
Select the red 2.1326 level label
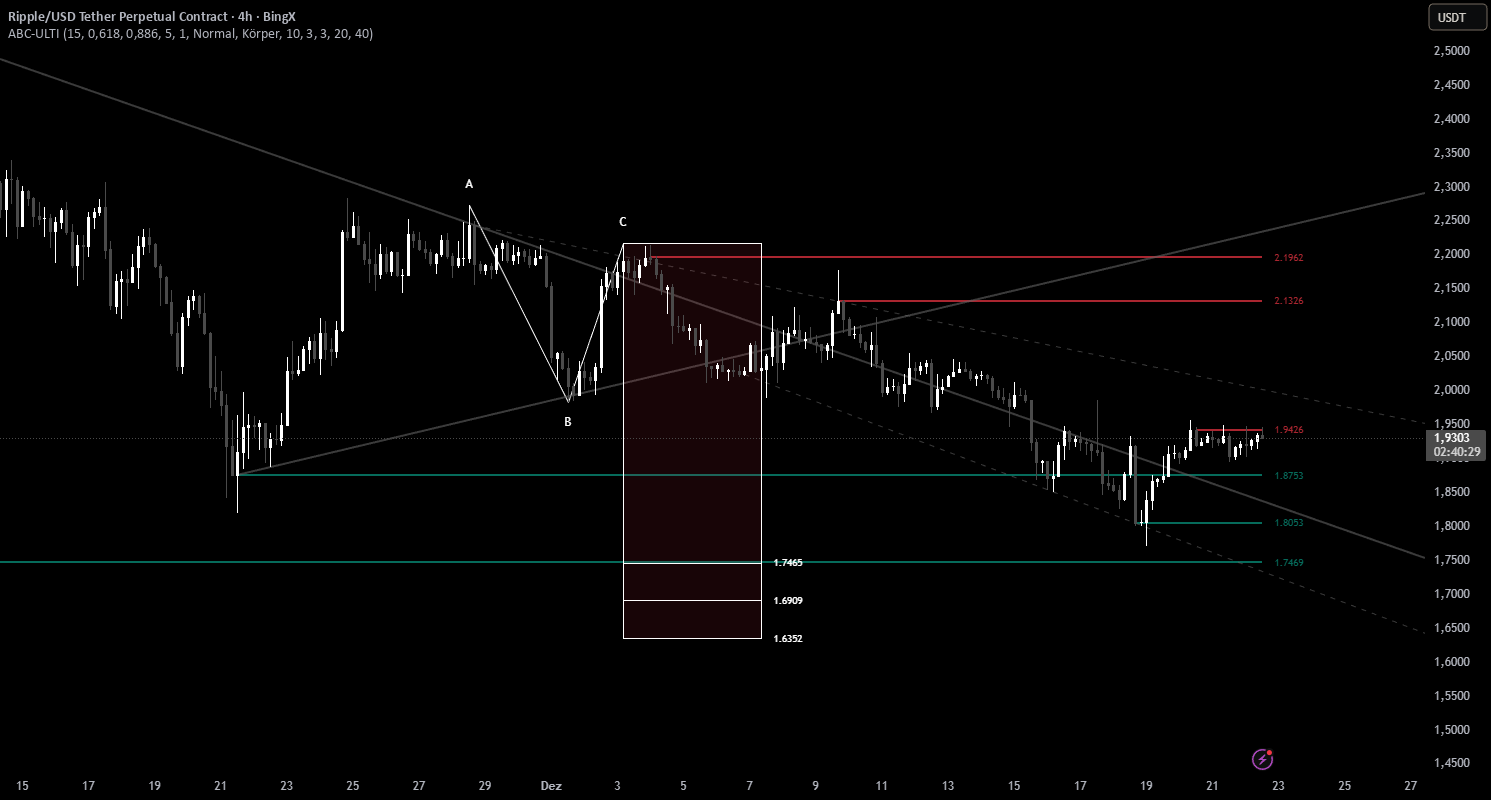[x=1288, y=301]
